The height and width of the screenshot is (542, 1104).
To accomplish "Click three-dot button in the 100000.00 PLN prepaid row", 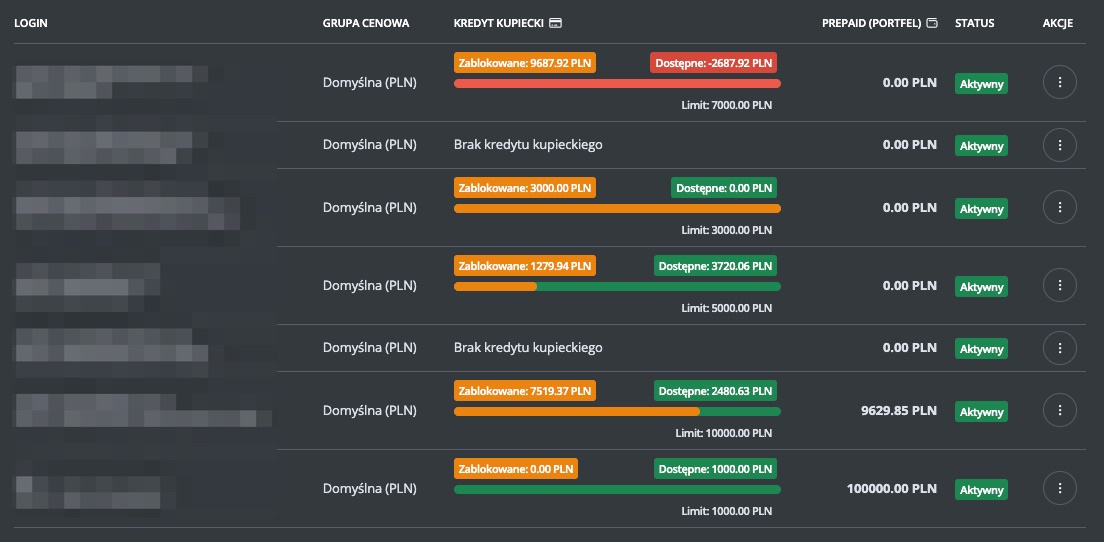I will [1059, 489].
